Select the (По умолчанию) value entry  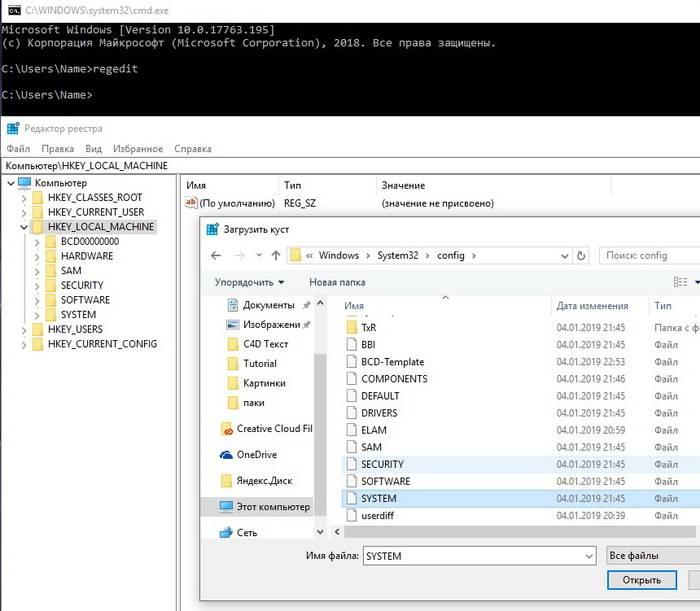[237, 204]
